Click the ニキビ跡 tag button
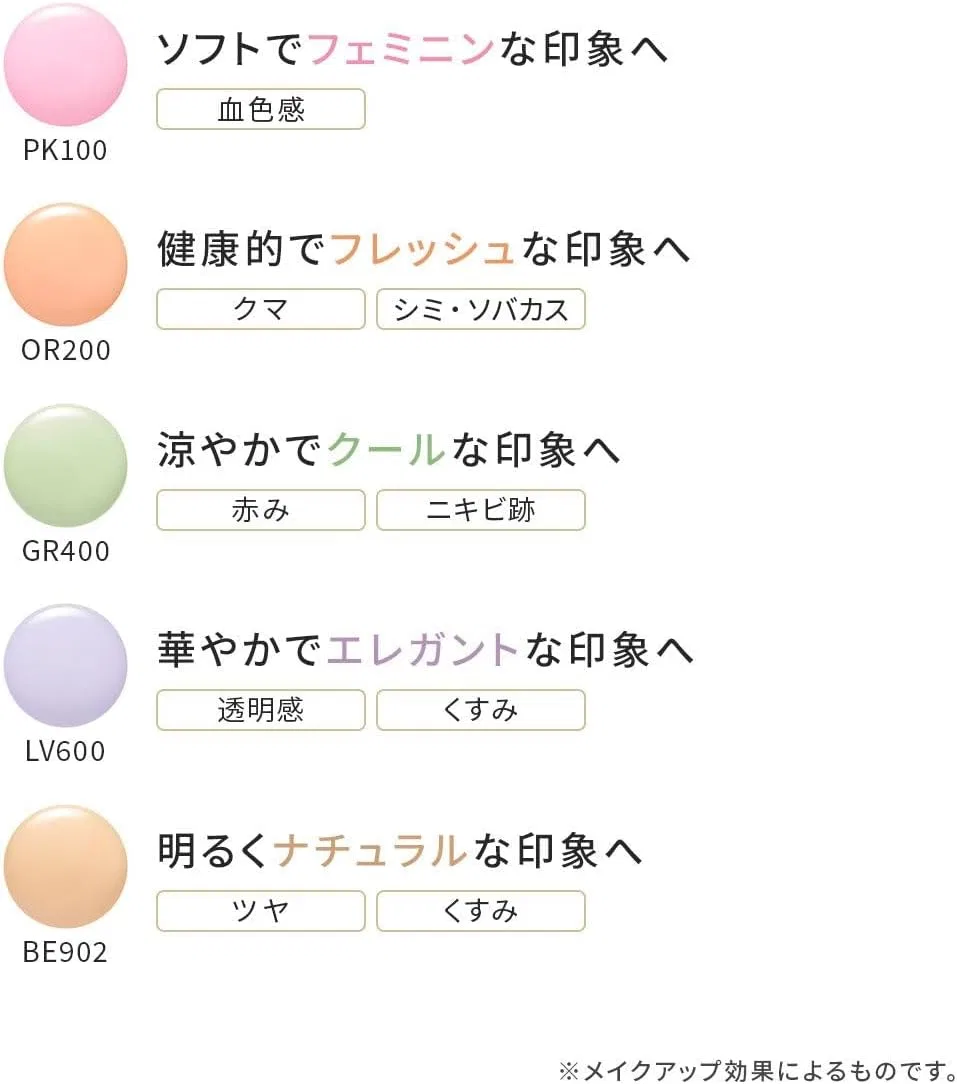The image size is (957, 1084). (481, 510)
